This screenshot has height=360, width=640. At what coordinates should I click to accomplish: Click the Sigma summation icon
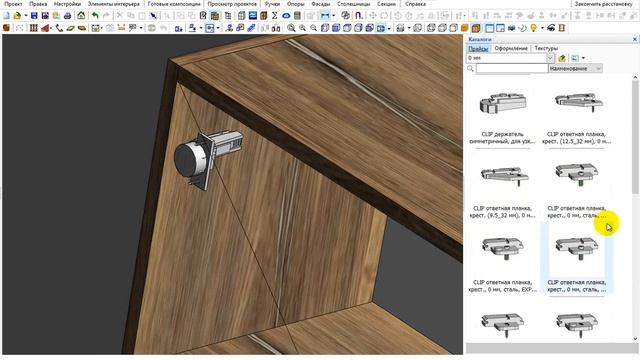[x=275, y=16]
